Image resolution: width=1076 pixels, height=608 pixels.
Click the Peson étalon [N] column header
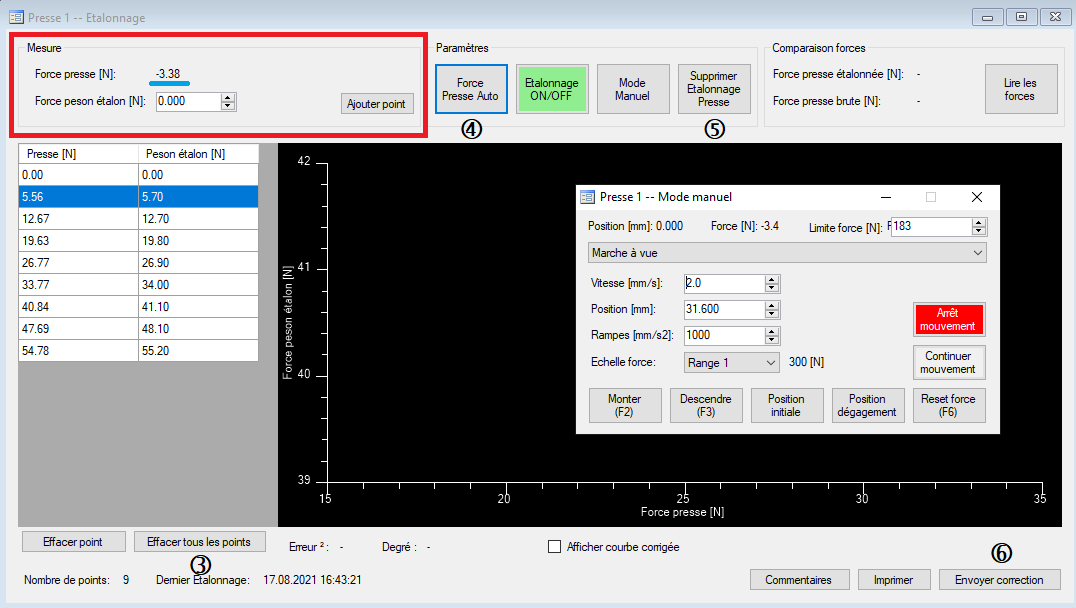(198, 154)
